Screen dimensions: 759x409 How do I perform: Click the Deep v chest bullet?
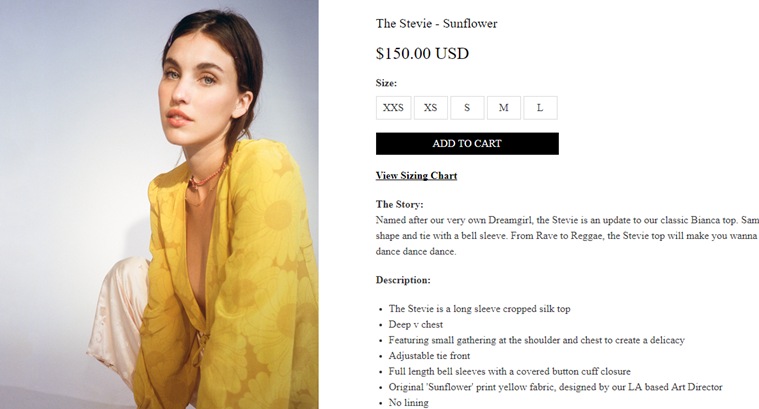[416, 325]
